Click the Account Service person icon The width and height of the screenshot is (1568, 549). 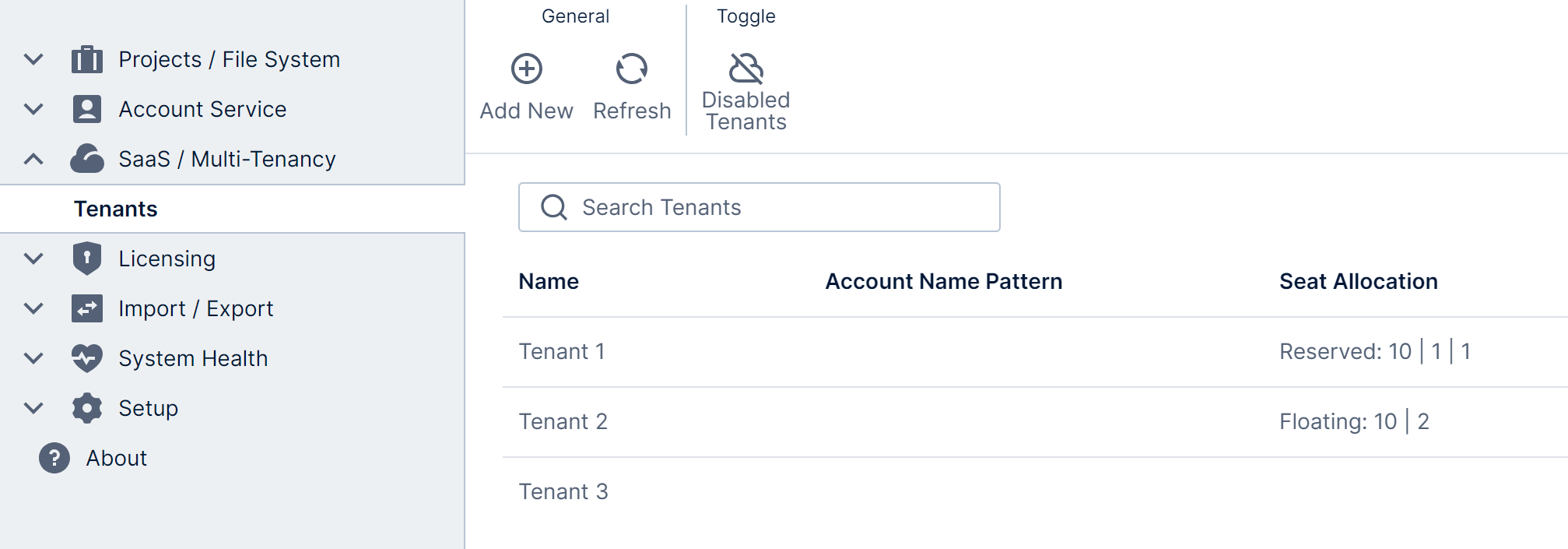(x=87, y=109)
